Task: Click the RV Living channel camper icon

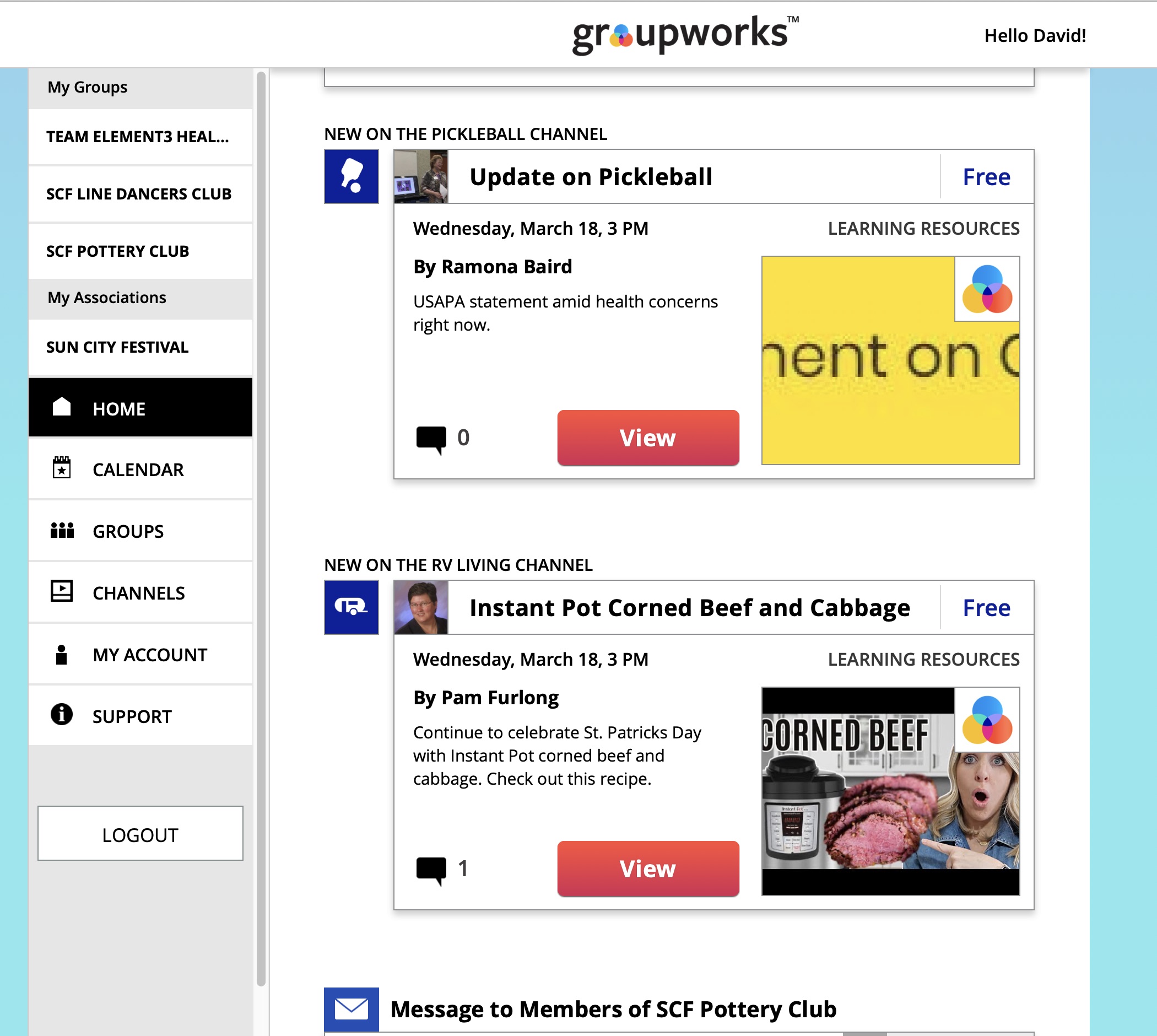Action: pyautogui.click(x=351, y=607)
